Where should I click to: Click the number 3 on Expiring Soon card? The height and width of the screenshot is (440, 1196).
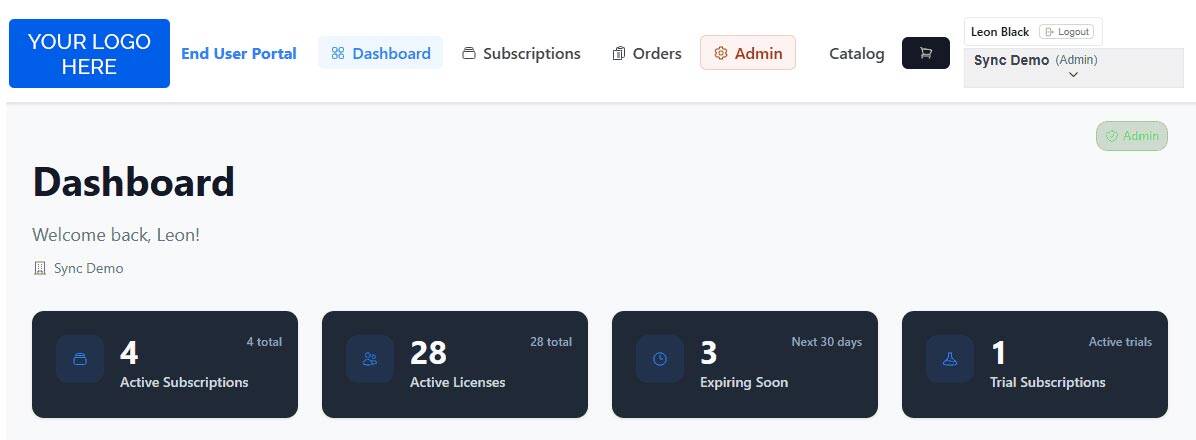click(x=709, y=353)
